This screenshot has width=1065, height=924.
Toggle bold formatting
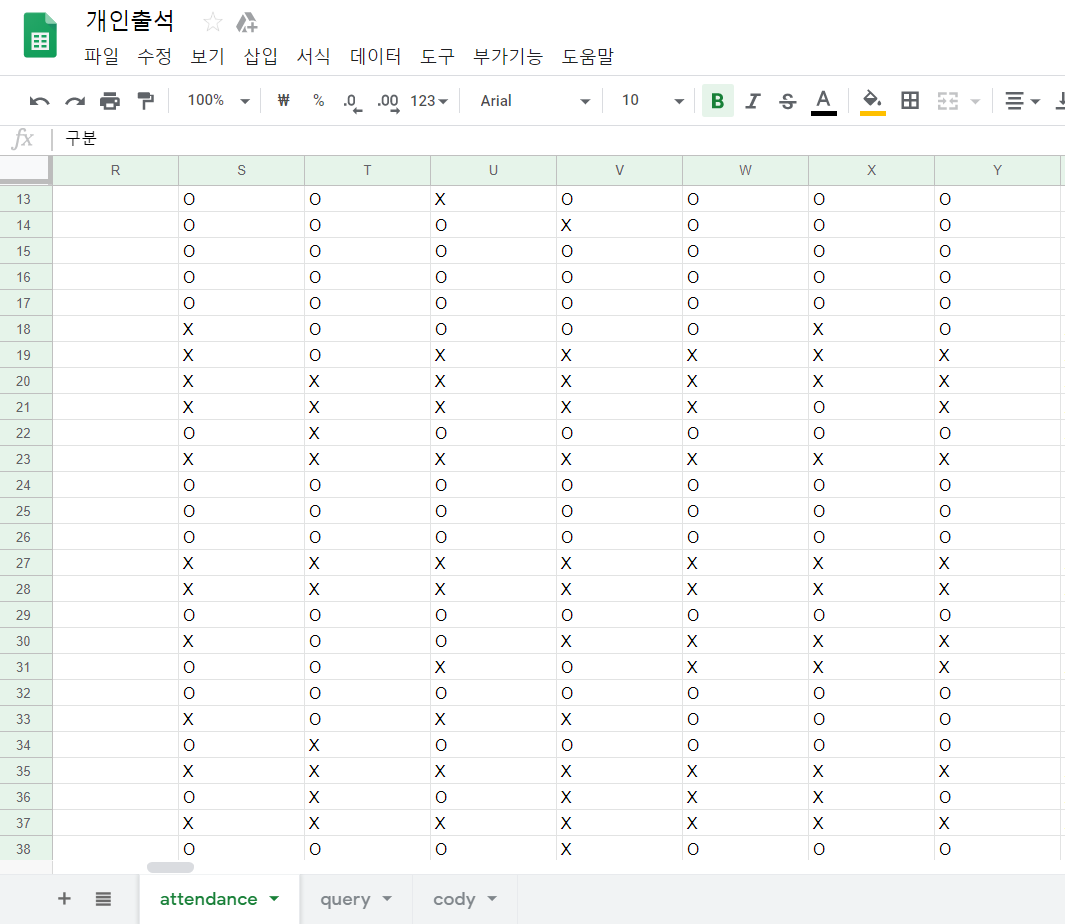tap(717, 101)
